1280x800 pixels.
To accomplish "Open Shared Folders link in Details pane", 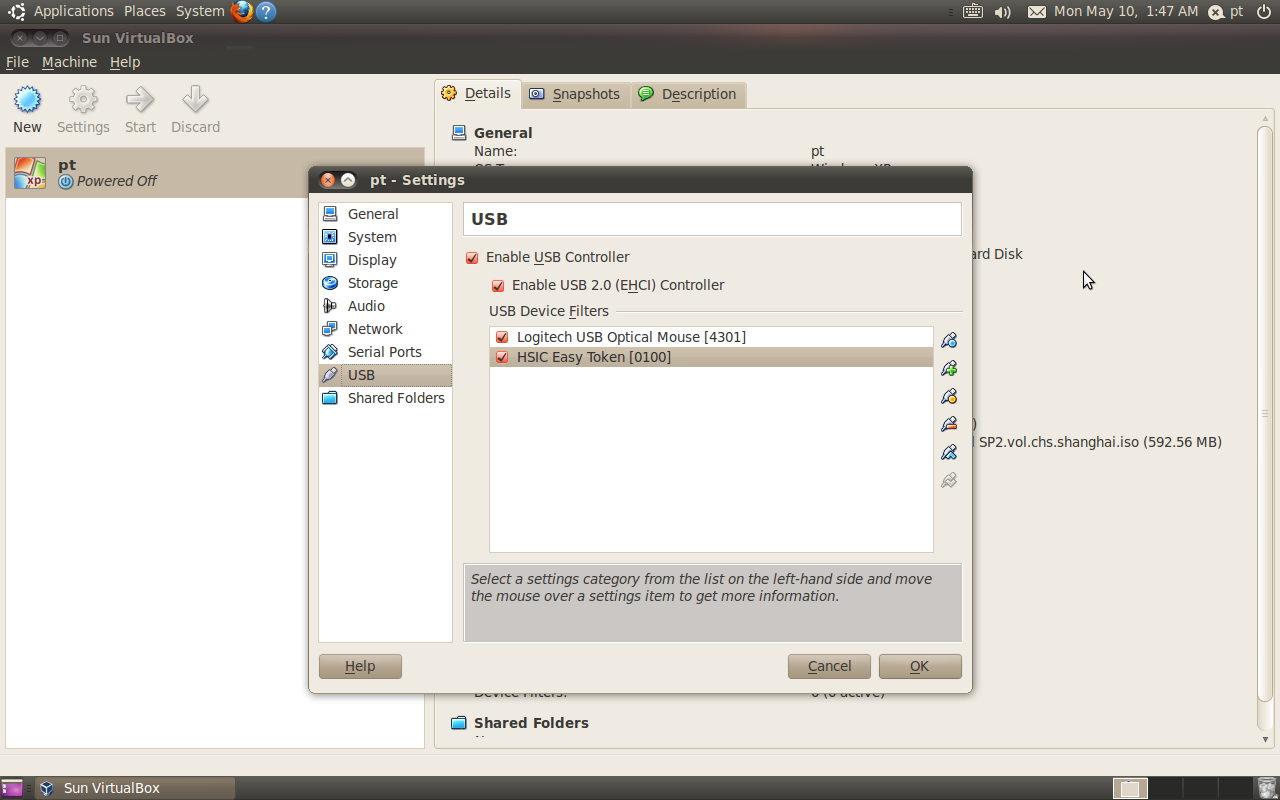I will pos(531,722).
